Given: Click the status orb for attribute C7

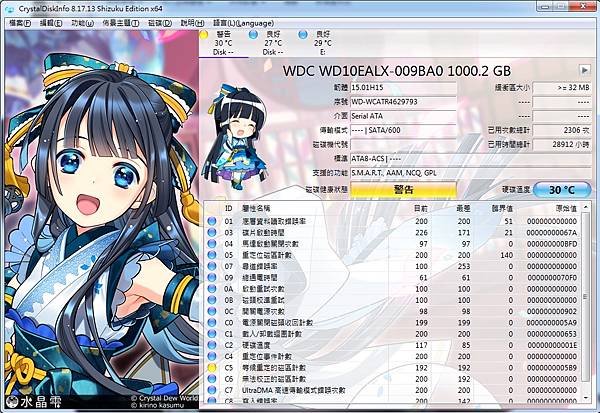Looking at the screenshot, I should click(212, 390).
